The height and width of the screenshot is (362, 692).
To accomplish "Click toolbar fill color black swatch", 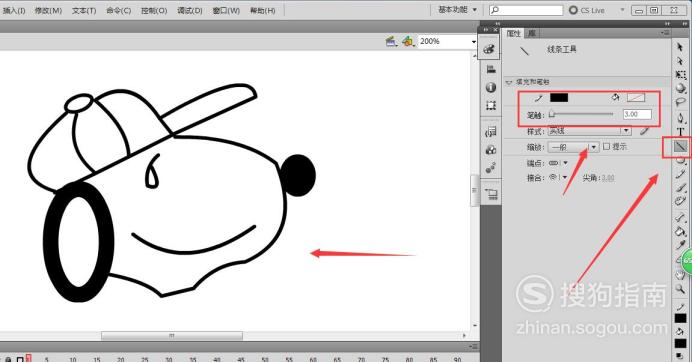I will pyautogui.click(x=681, y=343).
